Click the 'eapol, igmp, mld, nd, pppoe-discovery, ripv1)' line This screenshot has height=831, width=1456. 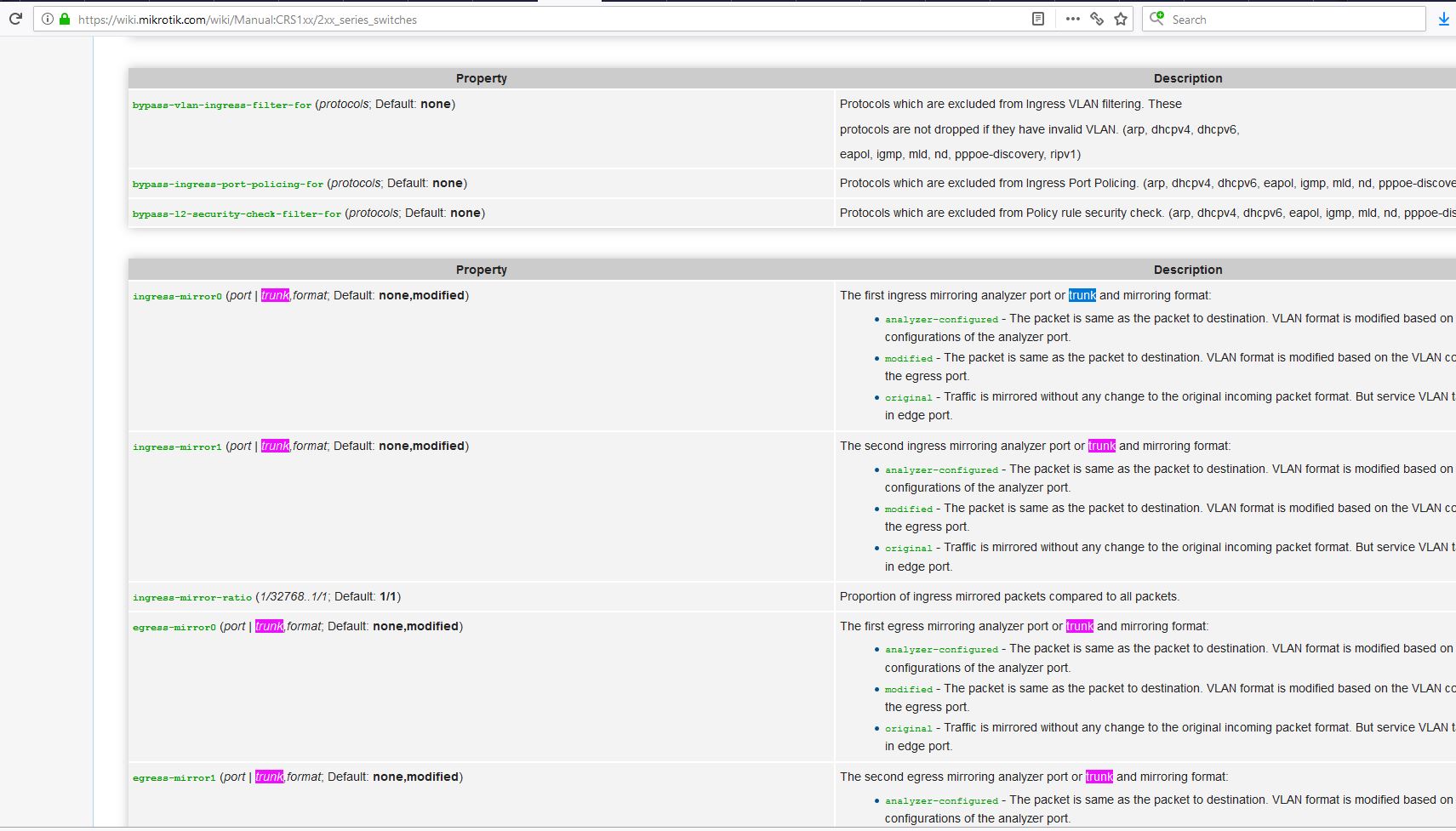(960, 154)
